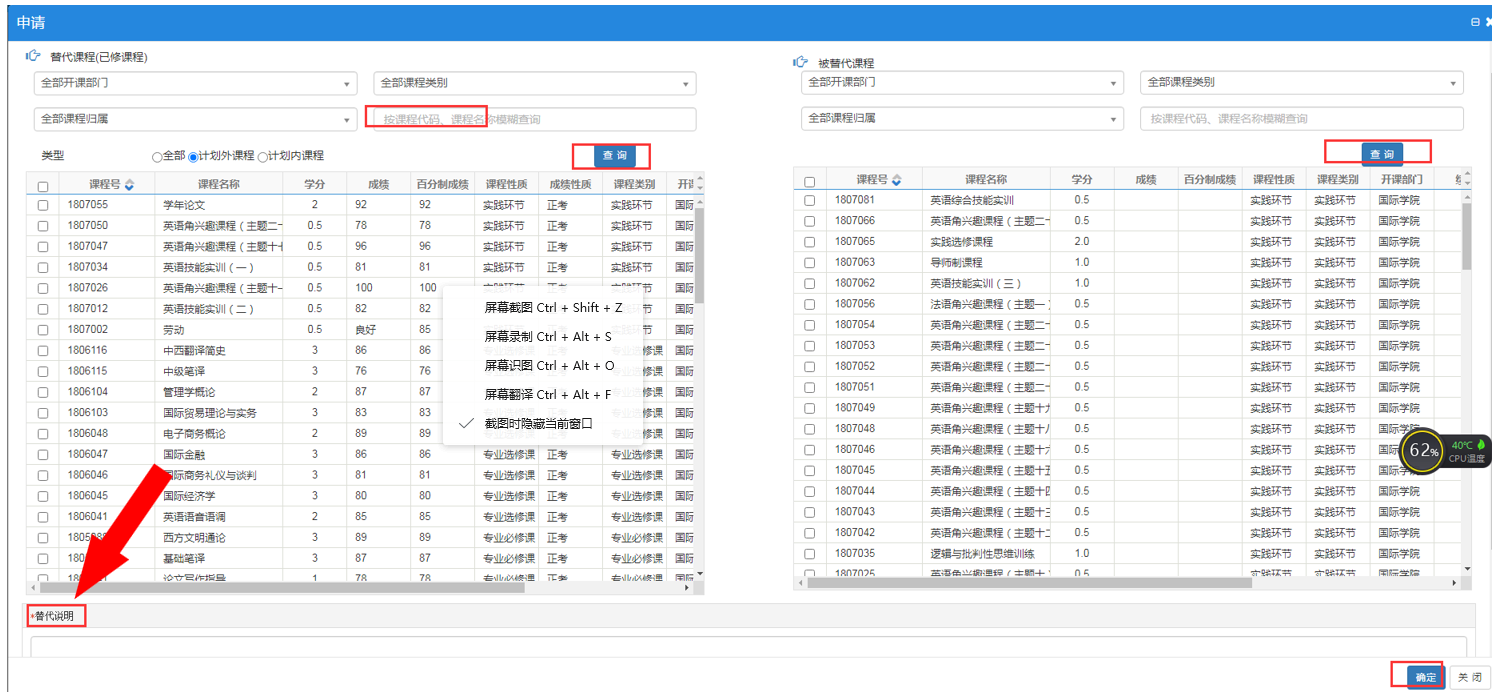
Task: Click the down arrow of right table vertical scrollbar
Action: pyautogui.click(x=1467, y=569)
